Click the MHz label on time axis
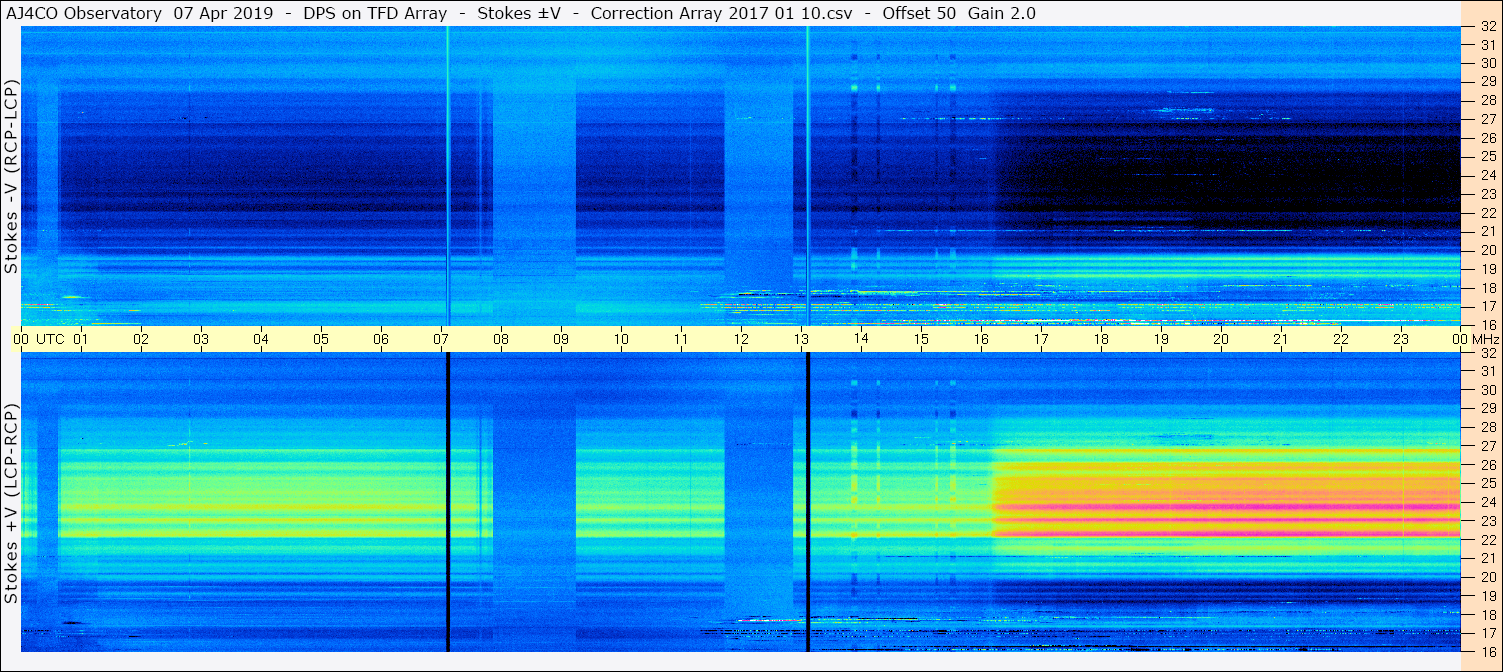 [1484, 339]
